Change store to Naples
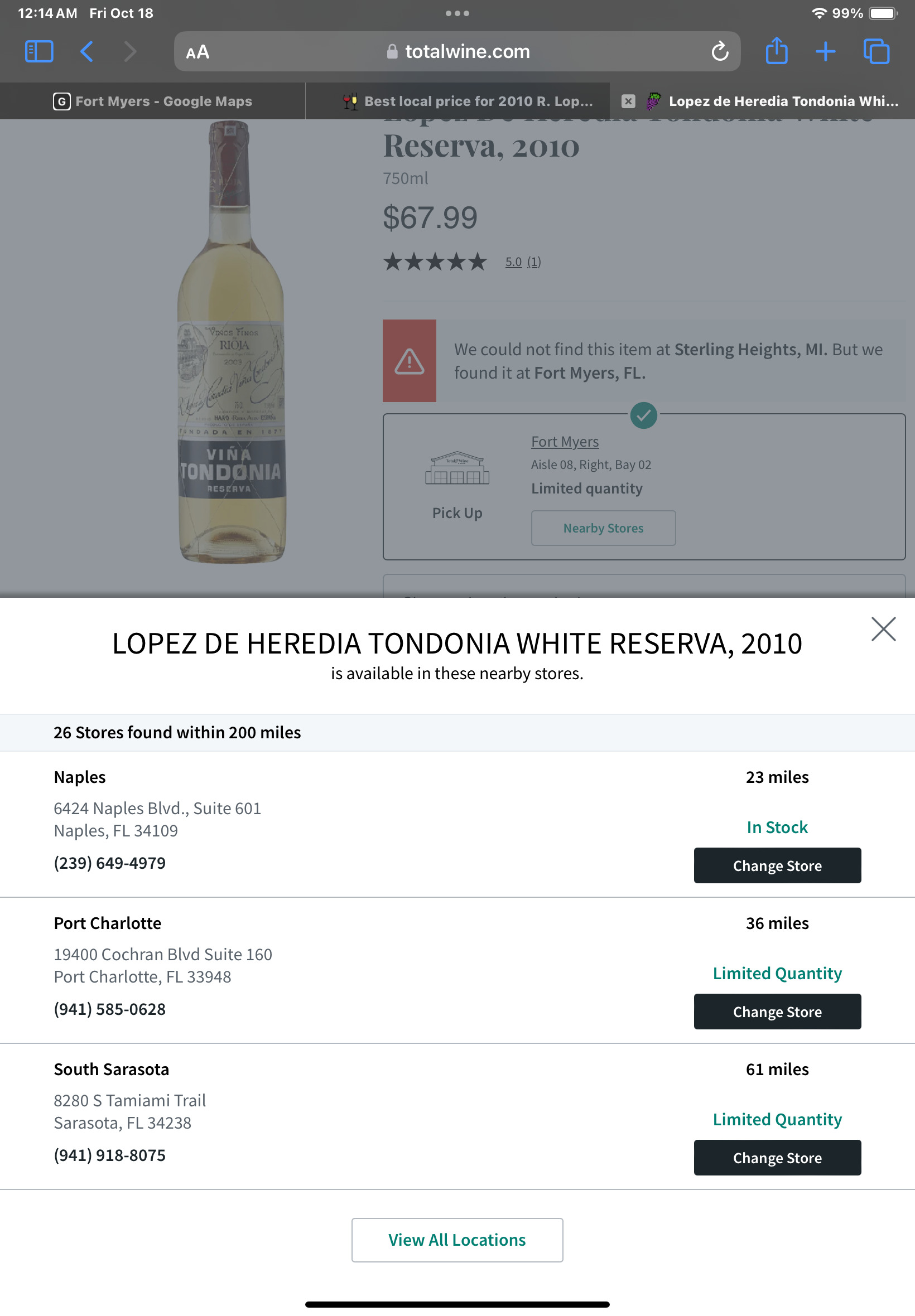 (777, 865)
